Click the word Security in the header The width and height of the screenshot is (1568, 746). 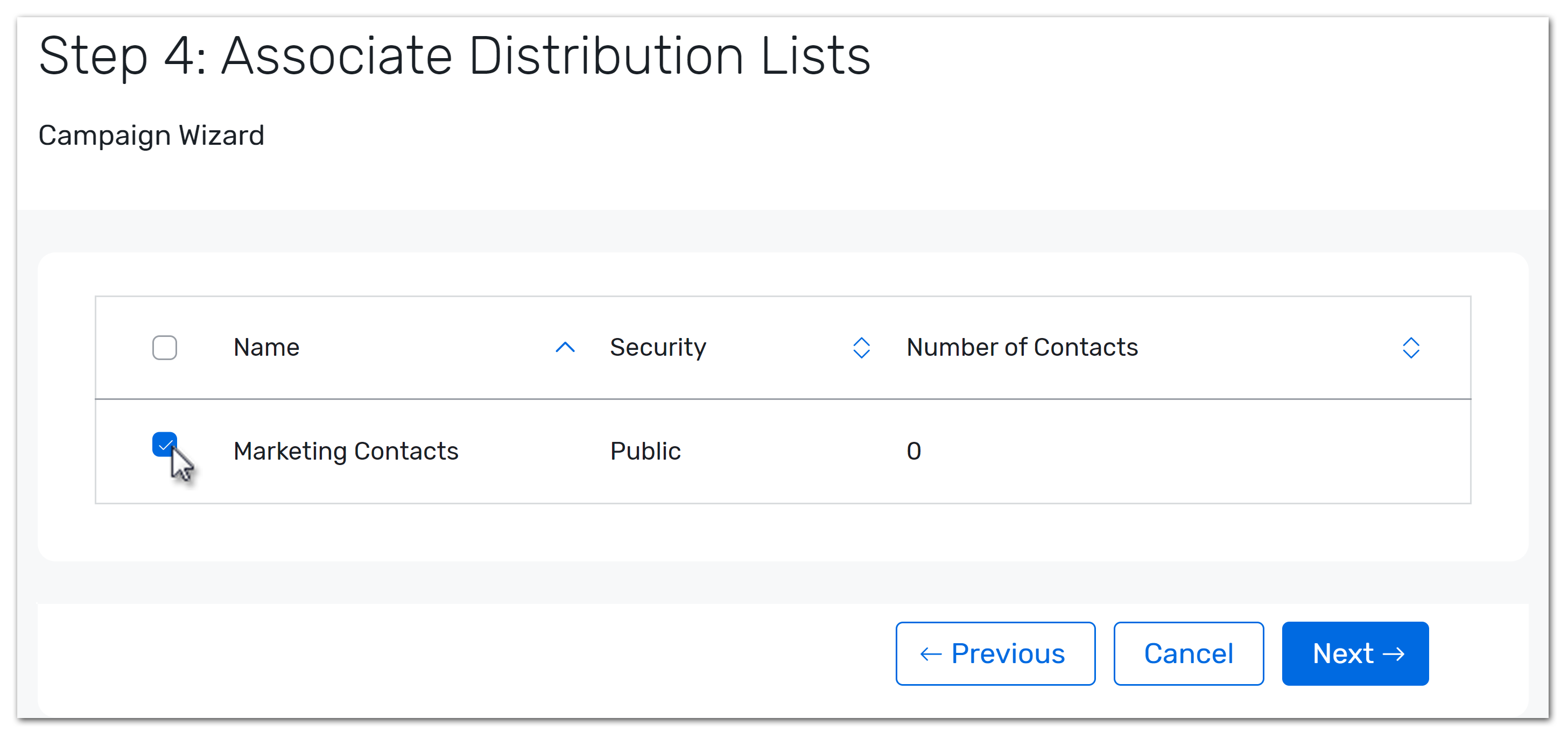pyautogui.click(x=658, y=348)
